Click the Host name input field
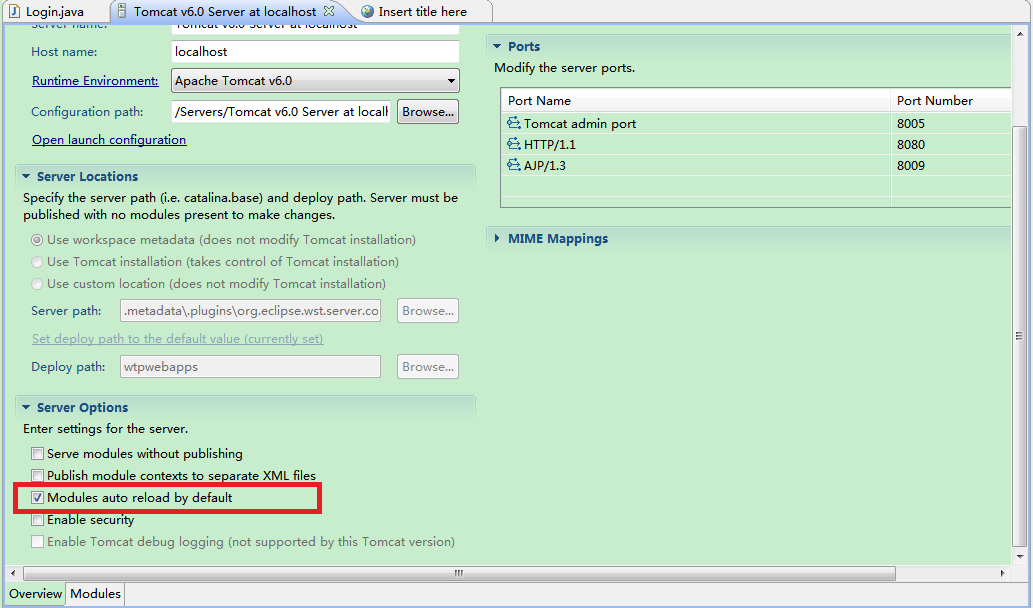1033x608 pixels. (315, 51)
